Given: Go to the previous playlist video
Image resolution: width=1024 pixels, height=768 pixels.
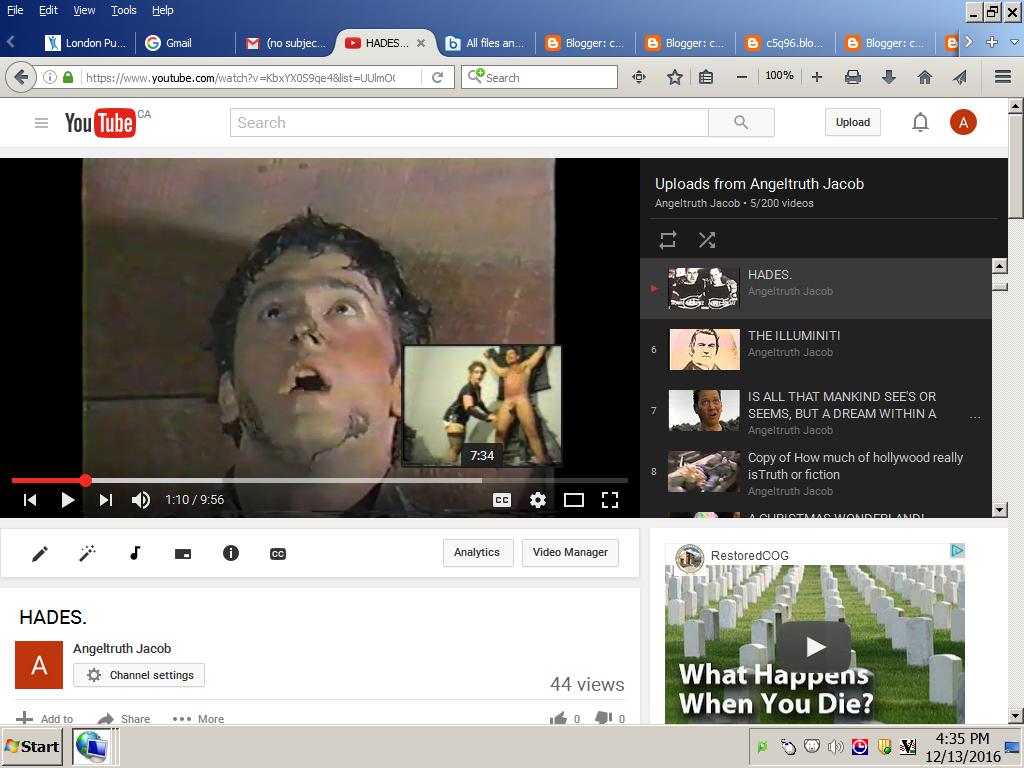Looking at the screenshot, I should [30, 500].
